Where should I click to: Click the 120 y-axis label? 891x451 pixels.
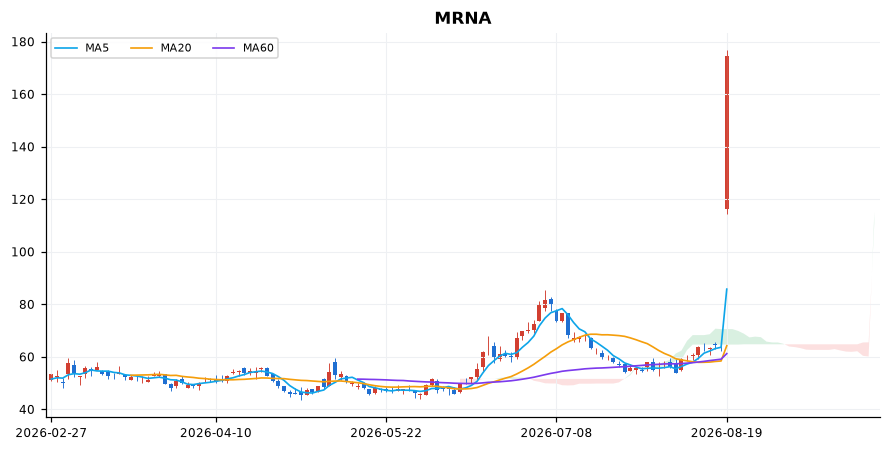click(x=23, y=199)
